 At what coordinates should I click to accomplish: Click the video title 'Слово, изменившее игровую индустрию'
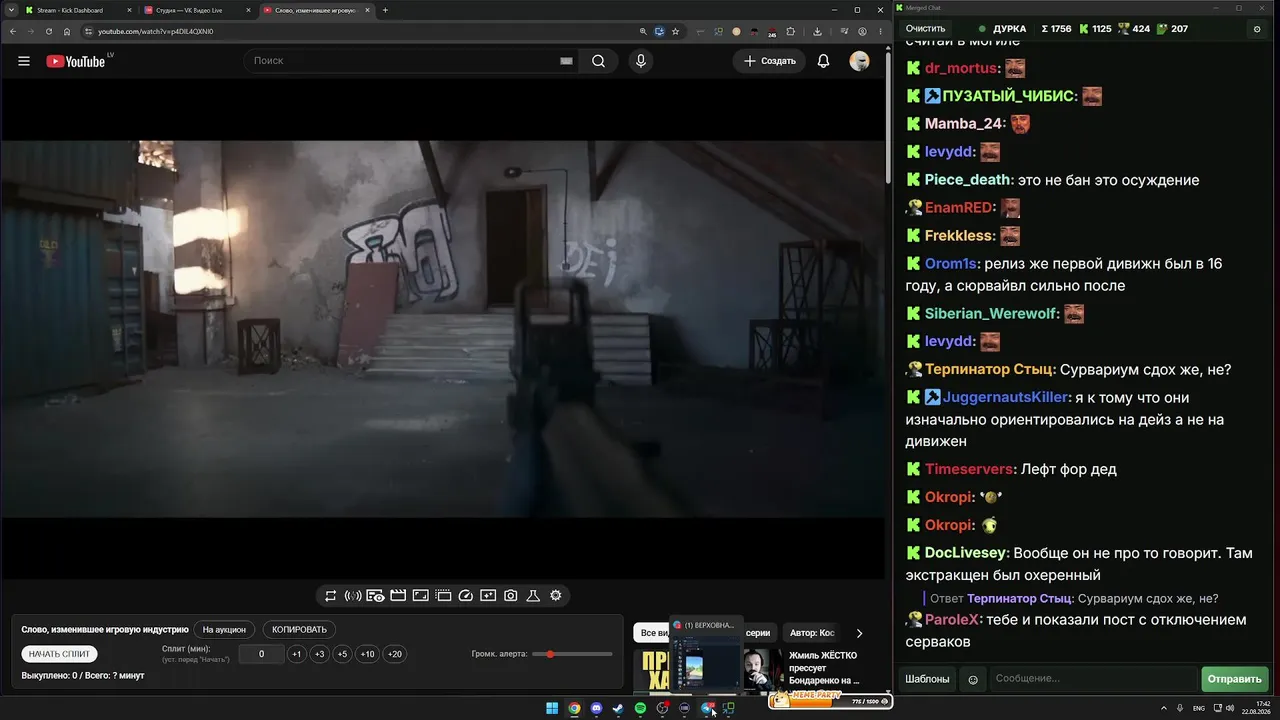pyautogui.click(x=105, y=630)
